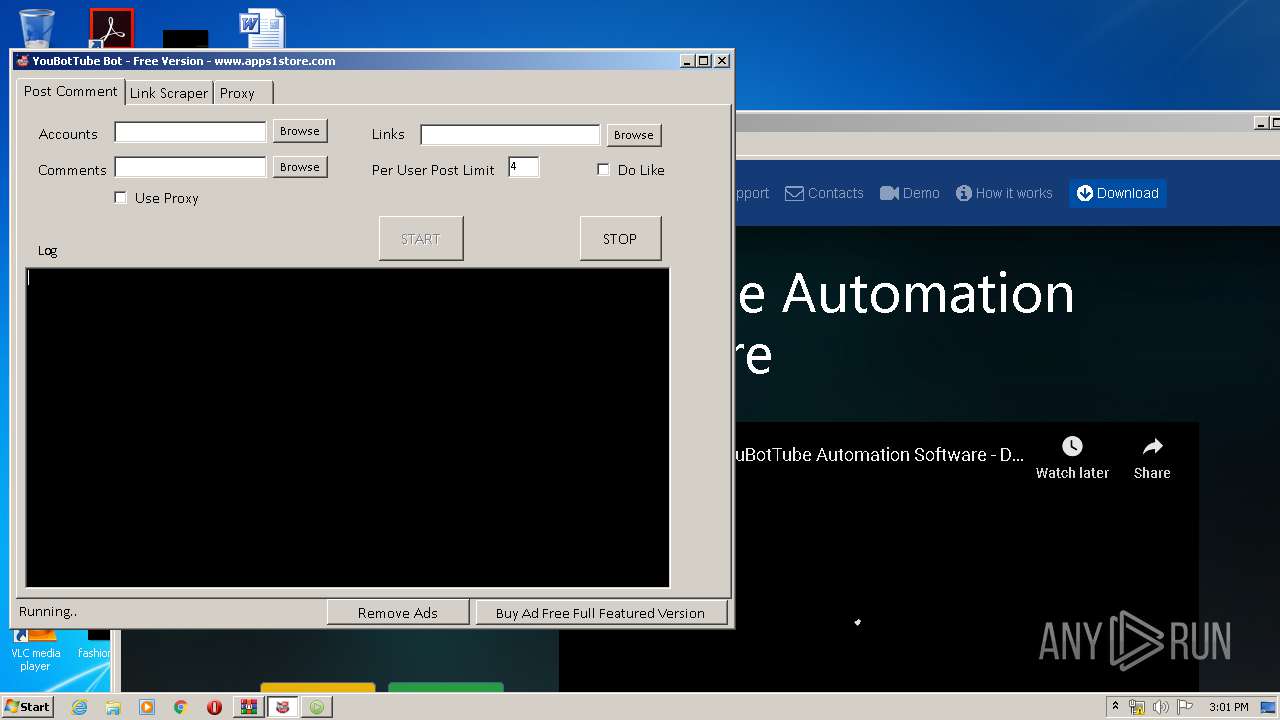Toggle the Do Like checkbox

click(x=603, y=170)
